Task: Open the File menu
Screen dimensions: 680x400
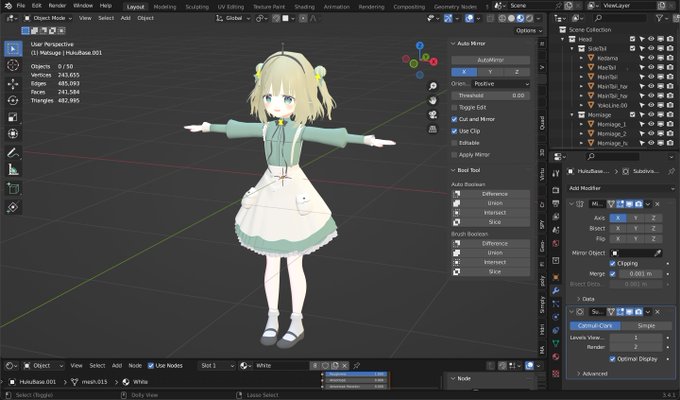Action: coord(21,6)
